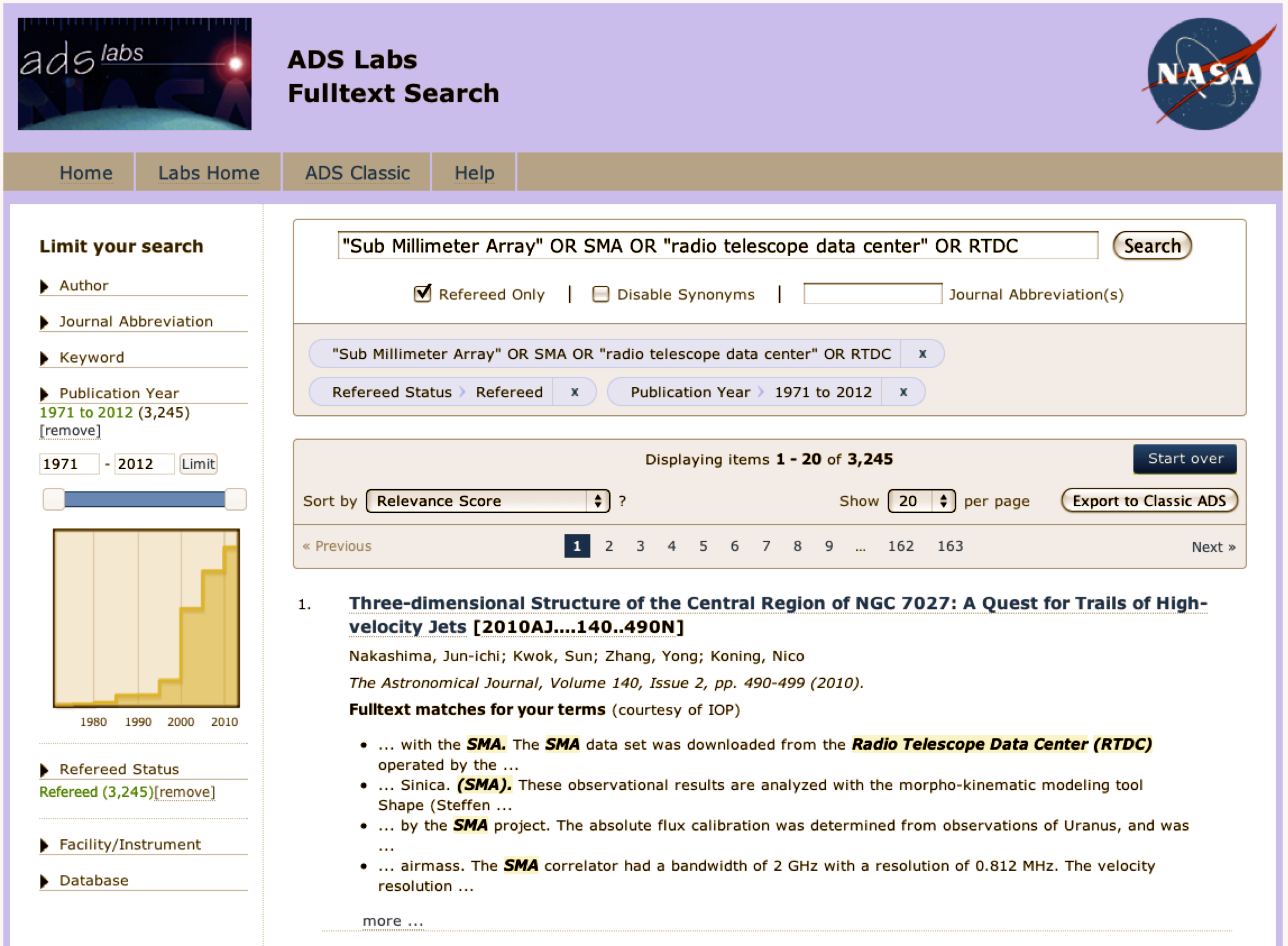Remove the Refereed Status filter chip

pos(574,392)
